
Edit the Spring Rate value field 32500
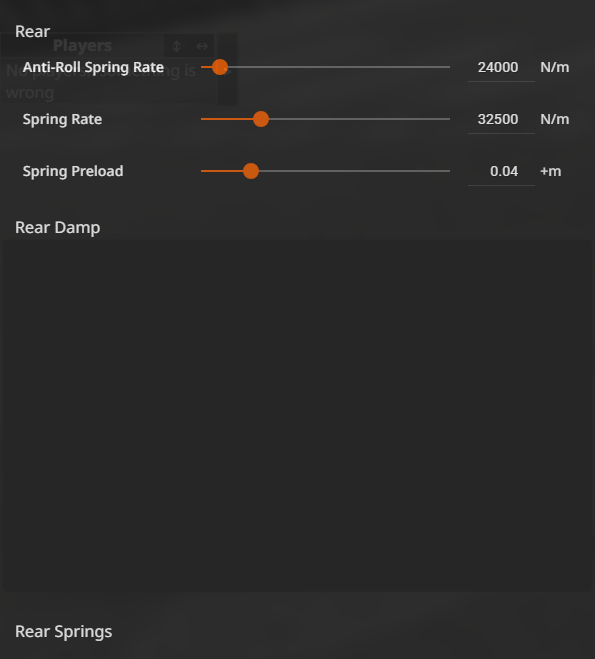501,120
